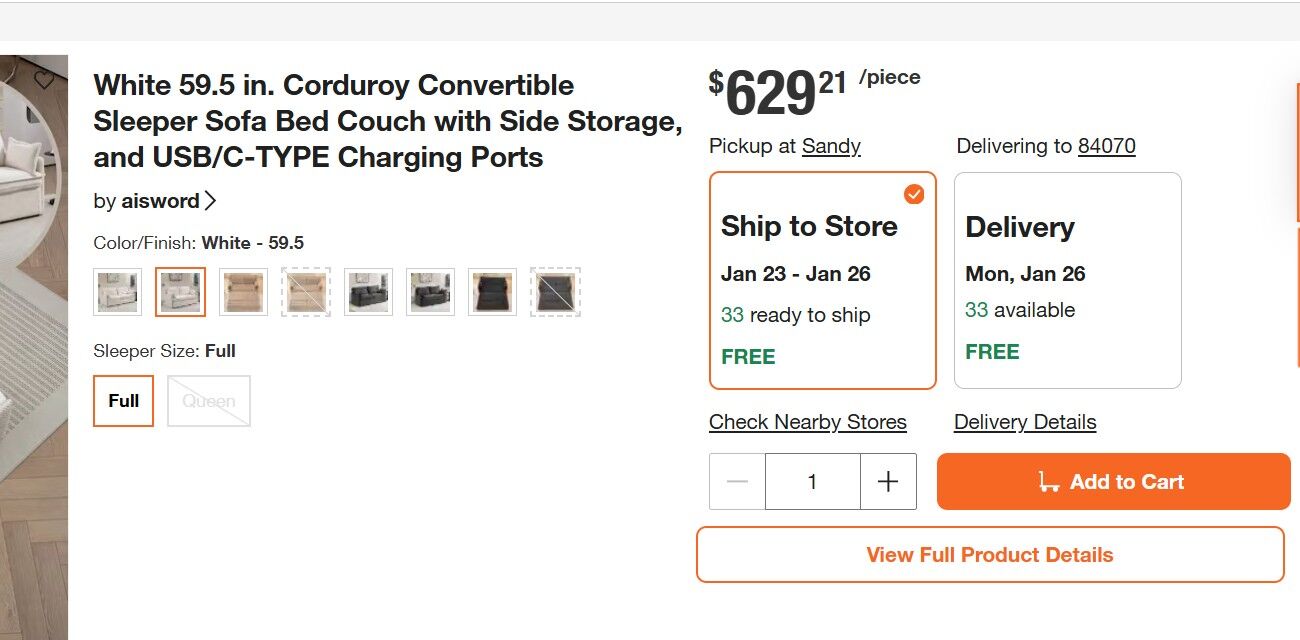The image size is (1300, 640).
Task: Select the third beige sofa bed swatch
Action: point(244,292)
